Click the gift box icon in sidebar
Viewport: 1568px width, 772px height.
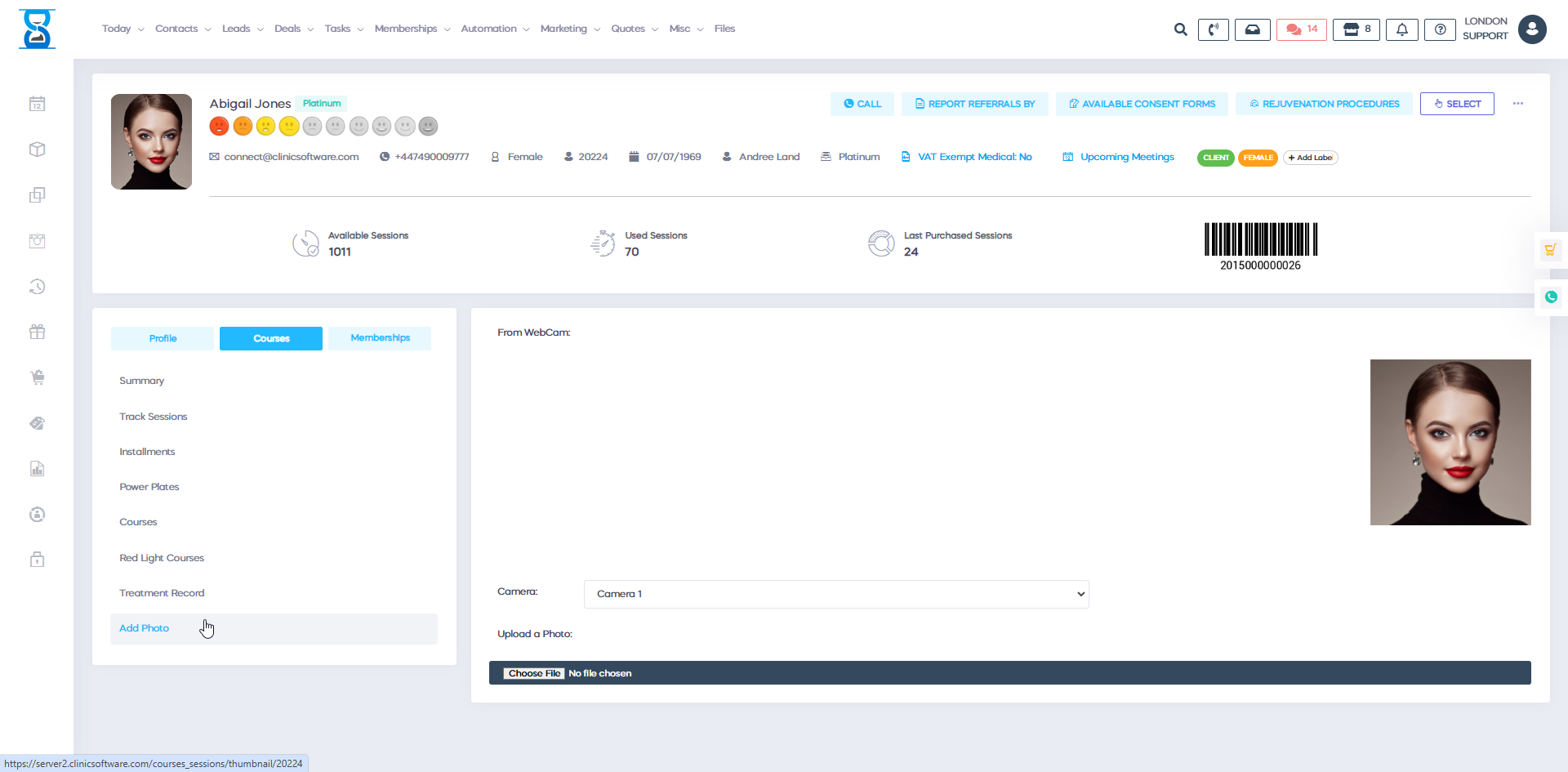pyautogui.click(x=38, y=332)
